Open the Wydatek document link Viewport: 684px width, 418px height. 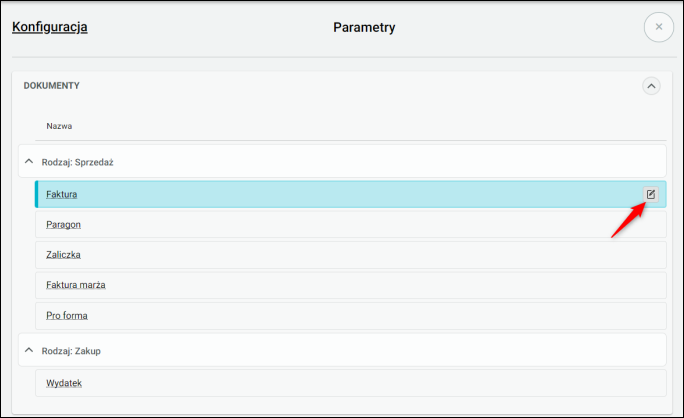coord(64,383)
